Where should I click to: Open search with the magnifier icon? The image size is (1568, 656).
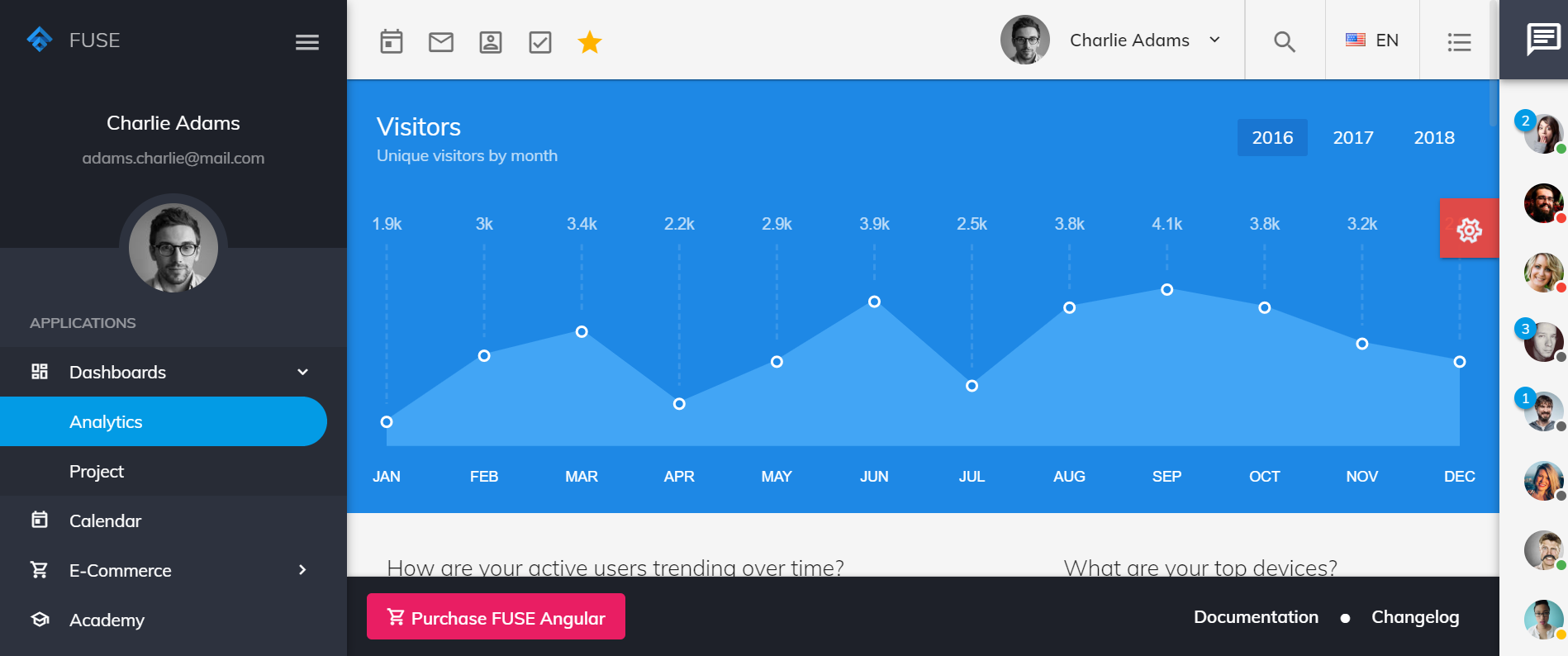[x=1285, y=41]
